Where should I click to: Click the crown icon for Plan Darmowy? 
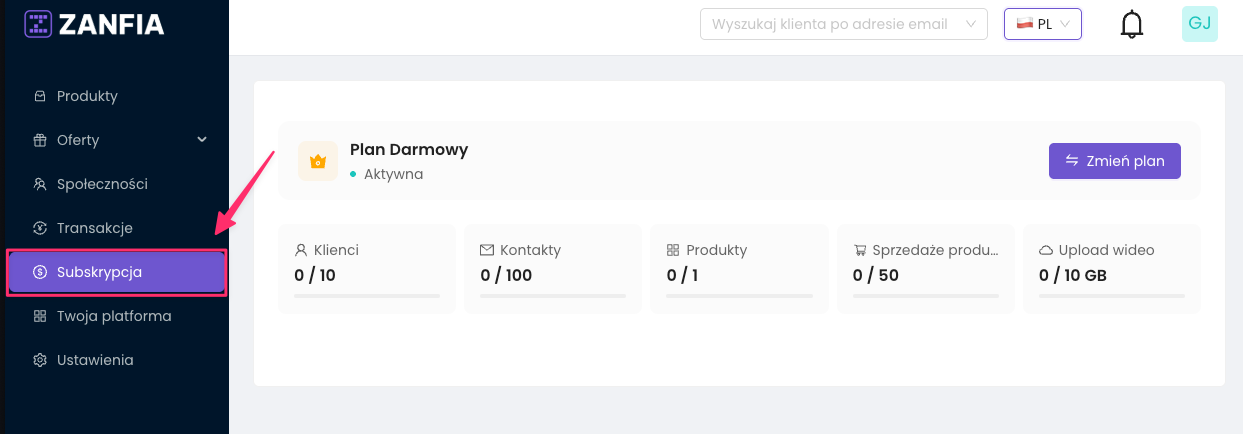click(x=318, y=161)
